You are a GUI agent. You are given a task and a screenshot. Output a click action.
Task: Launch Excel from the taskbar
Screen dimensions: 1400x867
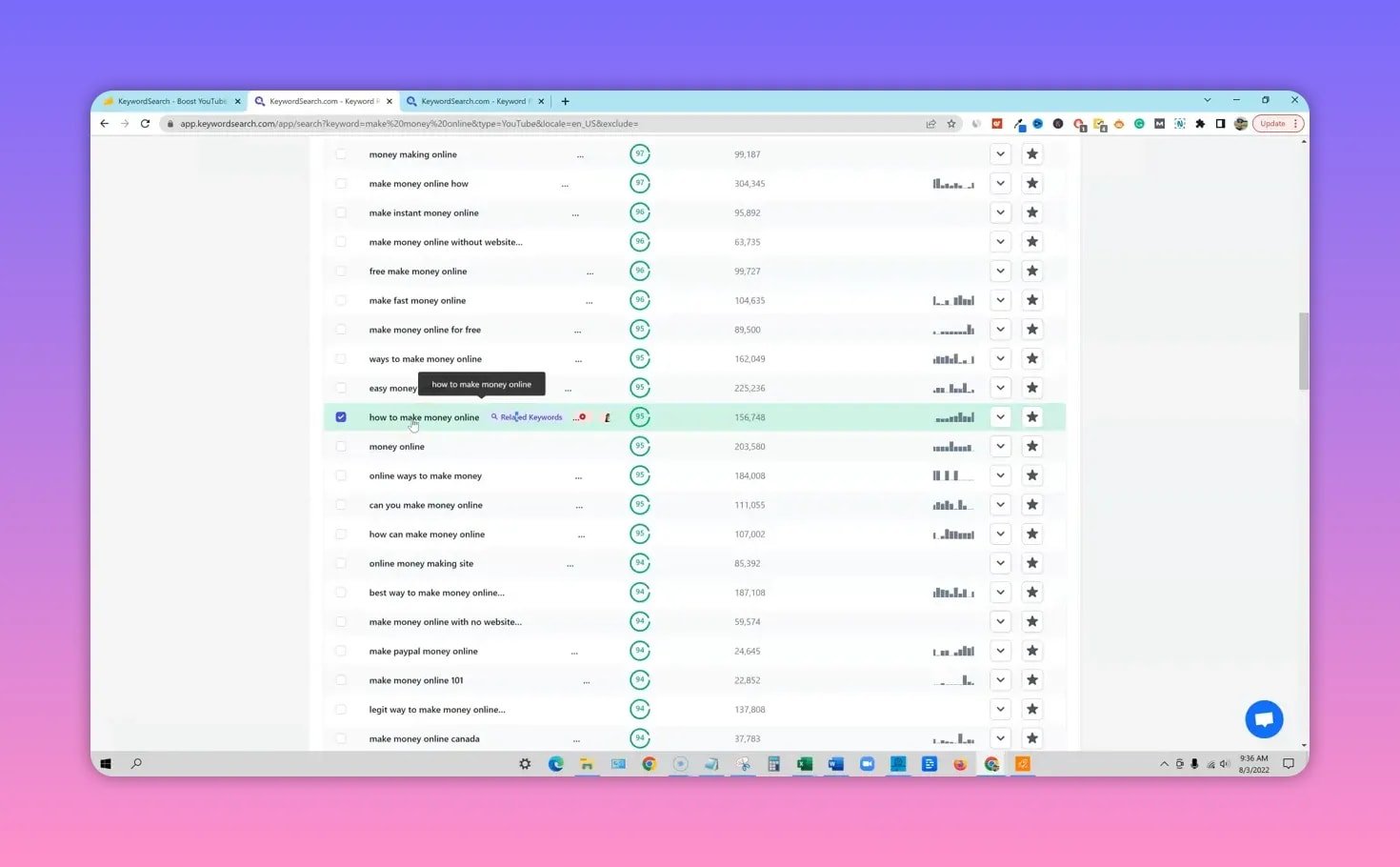(x=803, y=763)
